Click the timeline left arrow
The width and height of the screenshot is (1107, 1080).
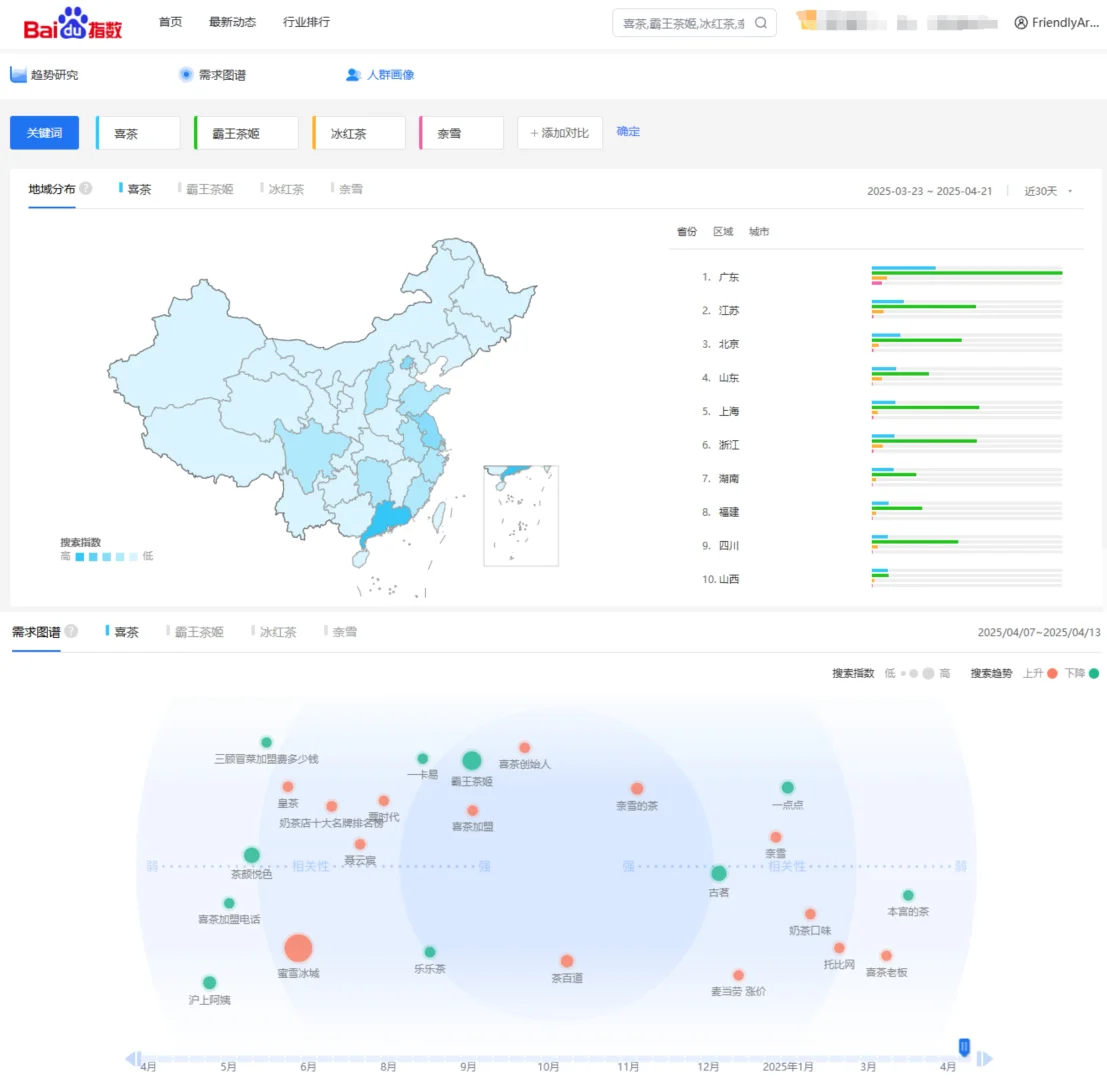tap(132, 1058)
